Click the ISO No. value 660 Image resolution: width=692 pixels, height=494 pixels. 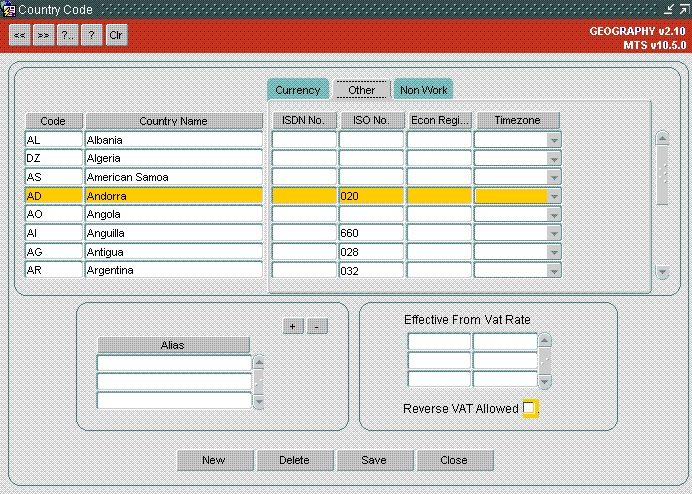[x=371, y=233]
